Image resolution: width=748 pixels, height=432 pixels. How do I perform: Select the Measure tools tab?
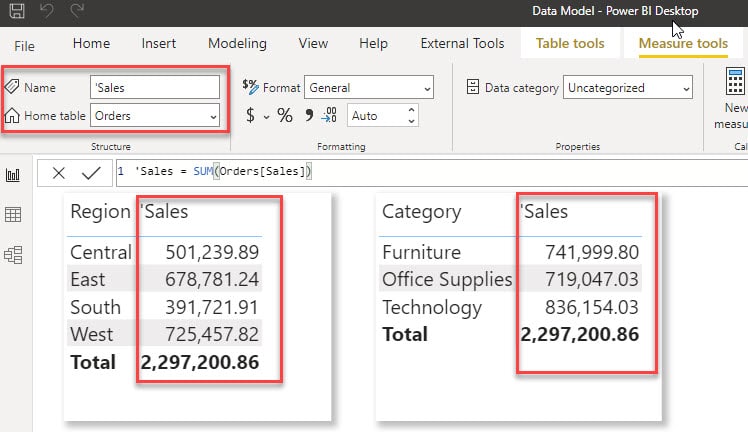pos(683,43)
